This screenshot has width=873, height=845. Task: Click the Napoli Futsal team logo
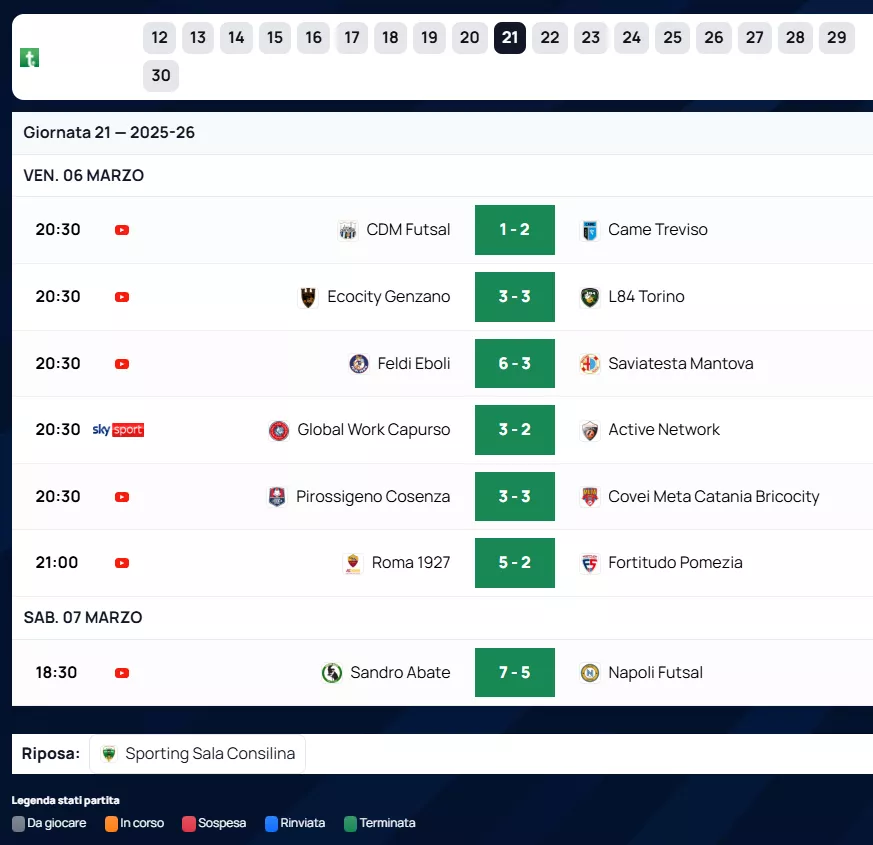(x=590, y=673)
